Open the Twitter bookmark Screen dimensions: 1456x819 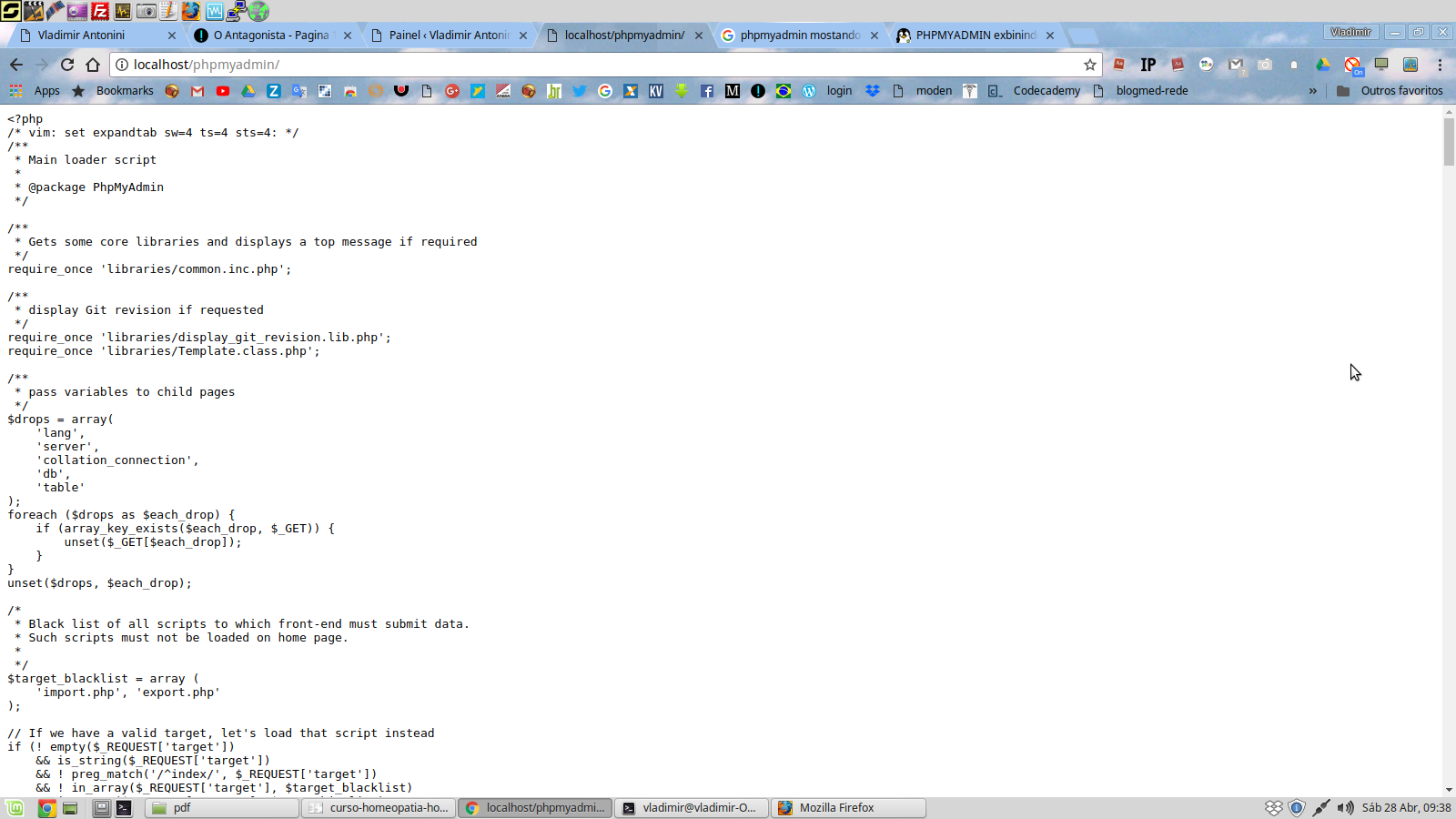click(x=580, y=90)
